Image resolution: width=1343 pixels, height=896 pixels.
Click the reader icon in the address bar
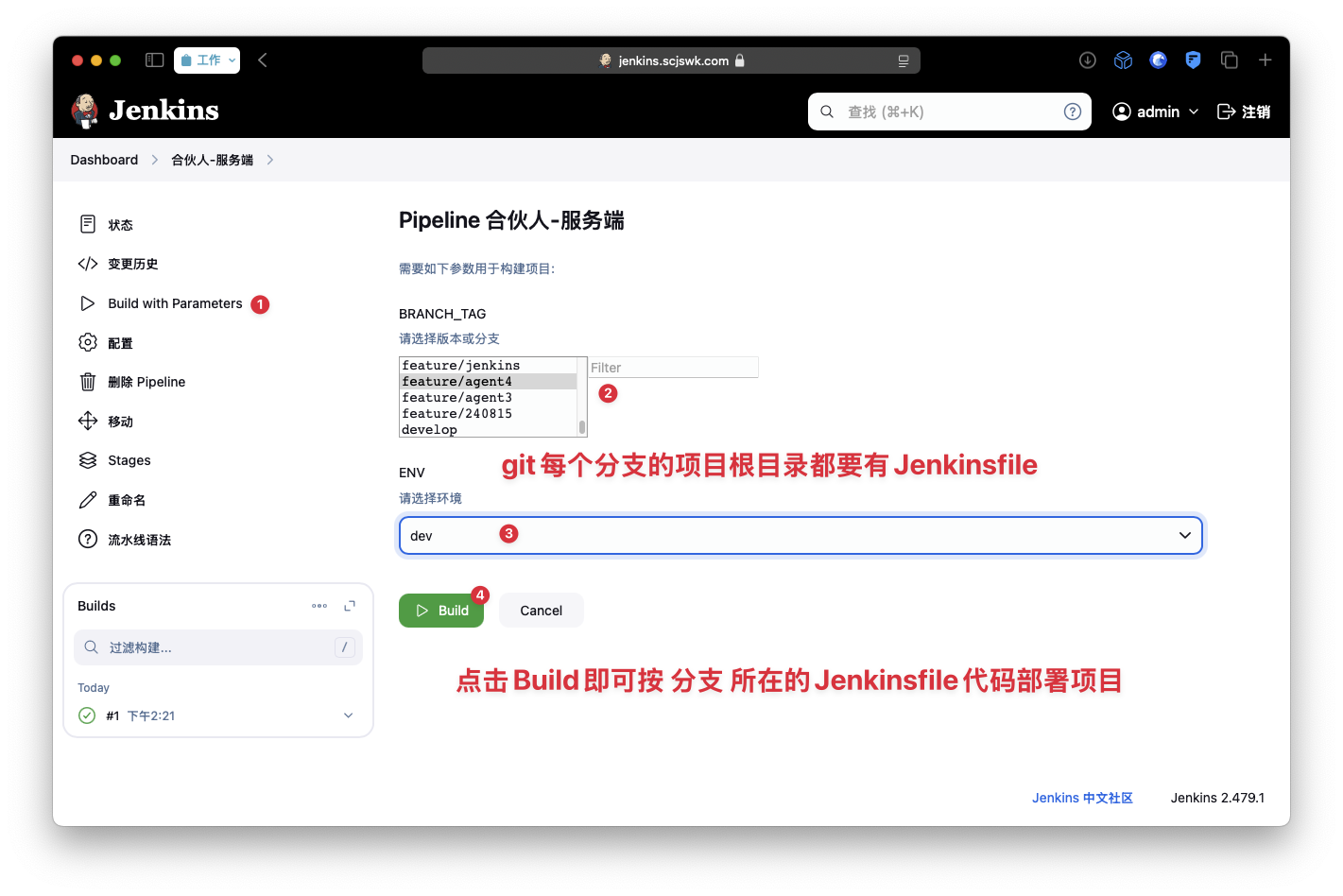904,60
